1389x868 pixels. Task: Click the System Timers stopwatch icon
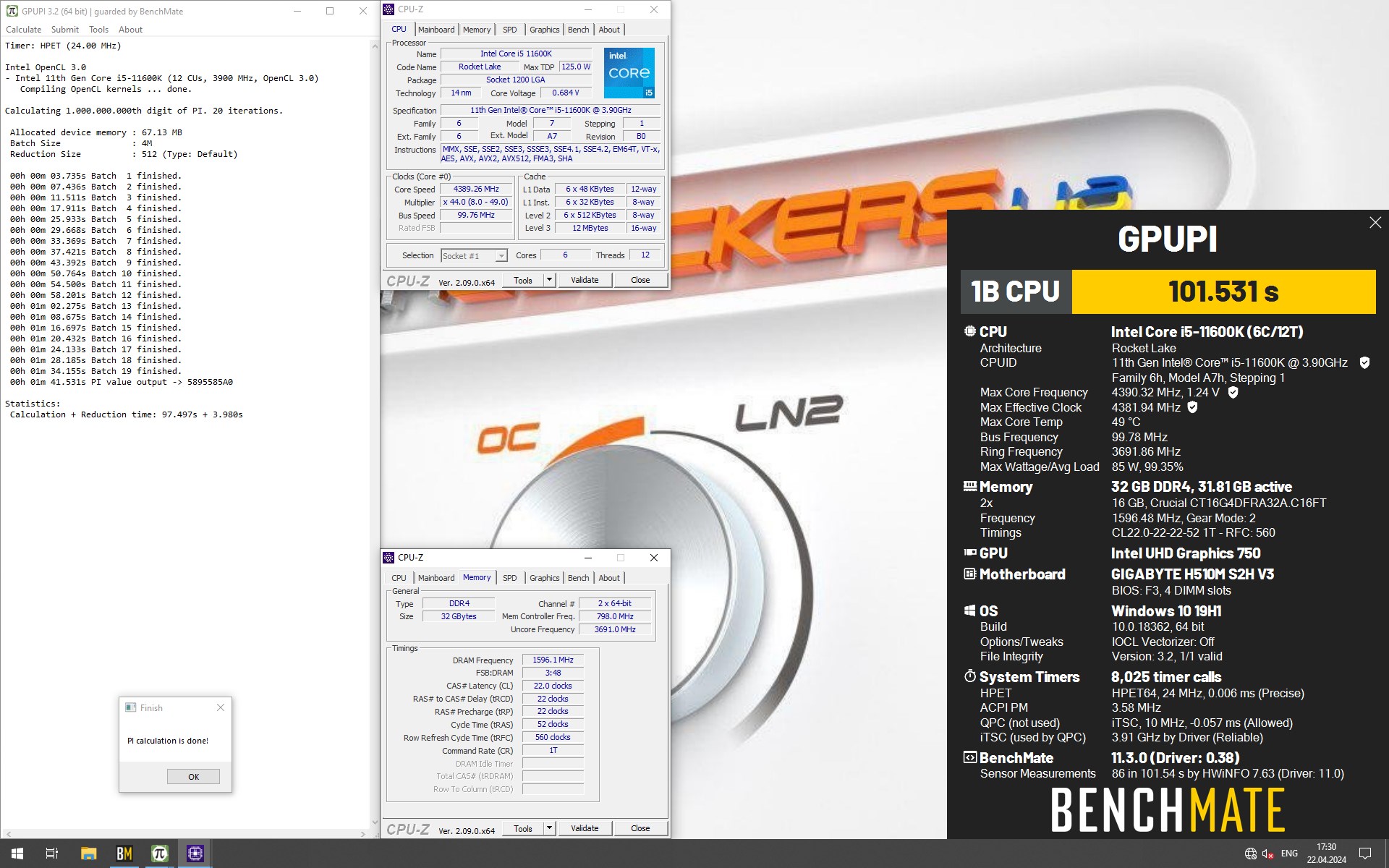(x=970, y=676)
